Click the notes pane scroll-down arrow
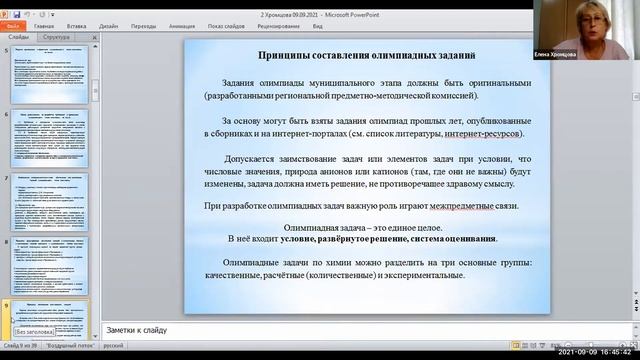The image size is (640, 360). 636,336
